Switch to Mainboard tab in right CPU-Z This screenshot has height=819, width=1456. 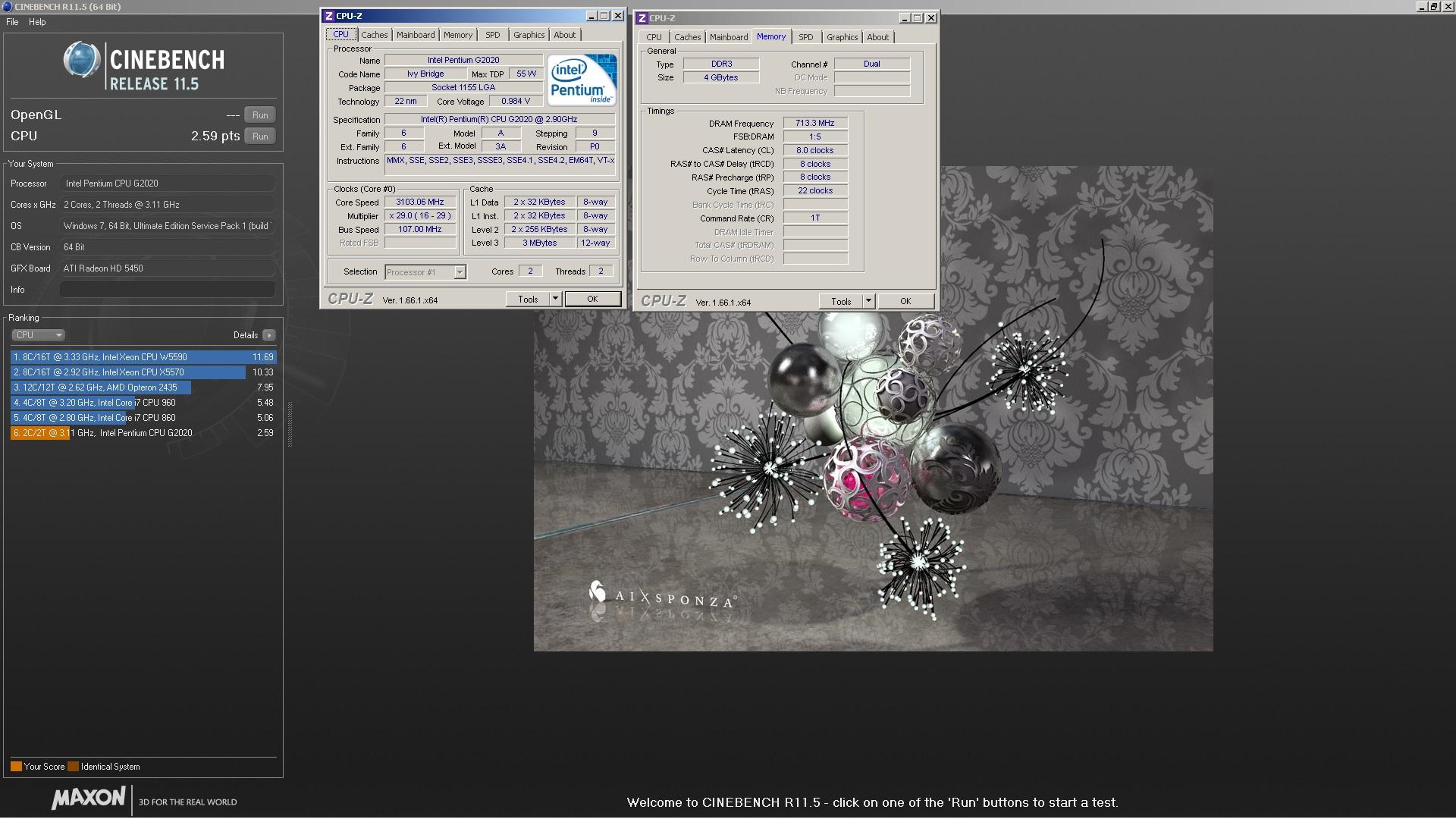point(729,37)
